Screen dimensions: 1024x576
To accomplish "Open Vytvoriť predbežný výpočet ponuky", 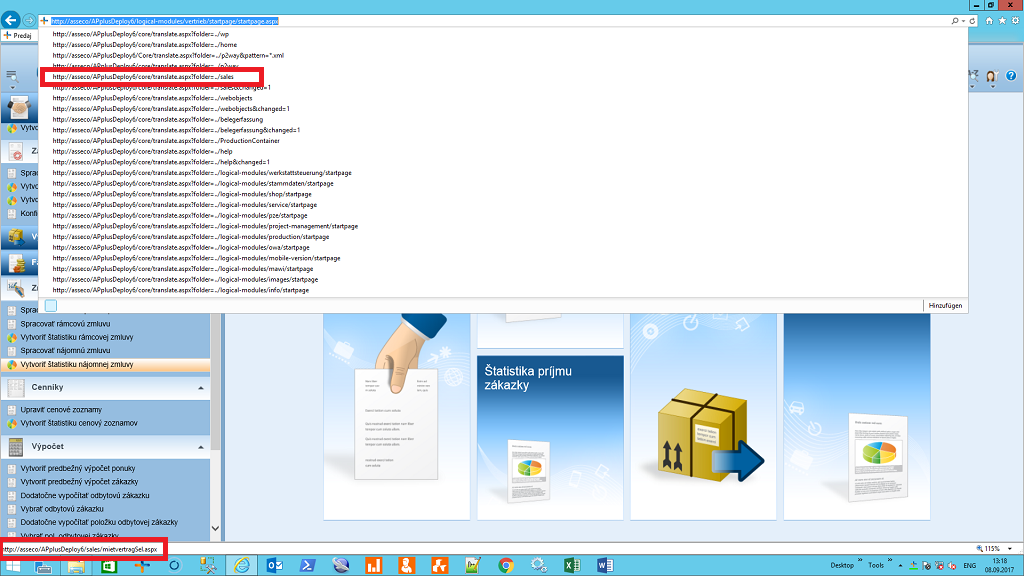I will click(78, 468).
